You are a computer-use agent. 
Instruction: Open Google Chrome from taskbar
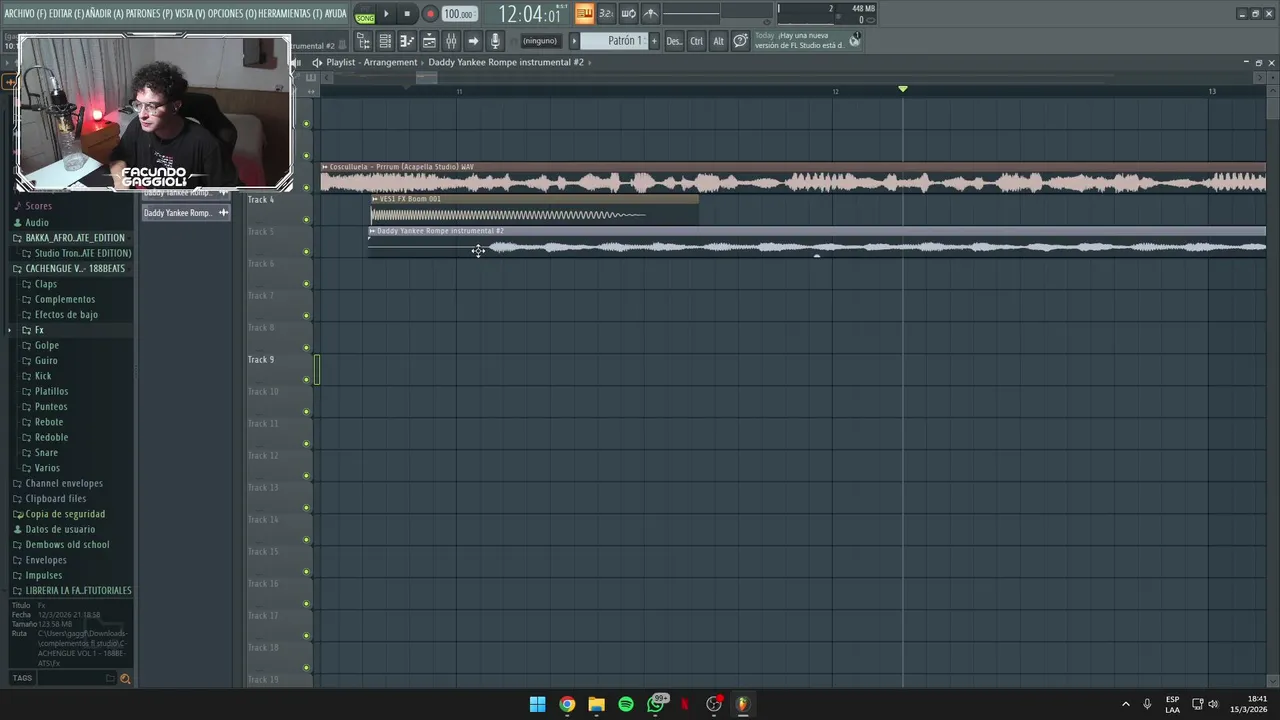[x=567, y=704]
